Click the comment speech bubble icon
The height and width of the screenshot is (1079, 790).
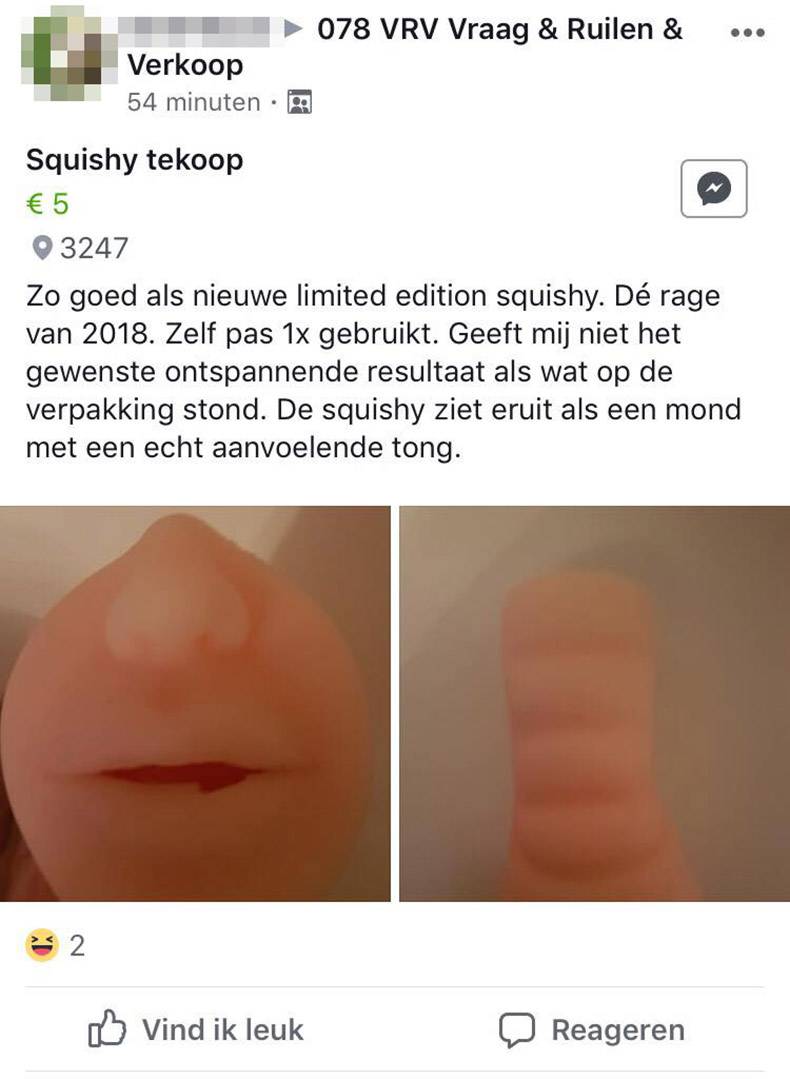pos(517,1030)
